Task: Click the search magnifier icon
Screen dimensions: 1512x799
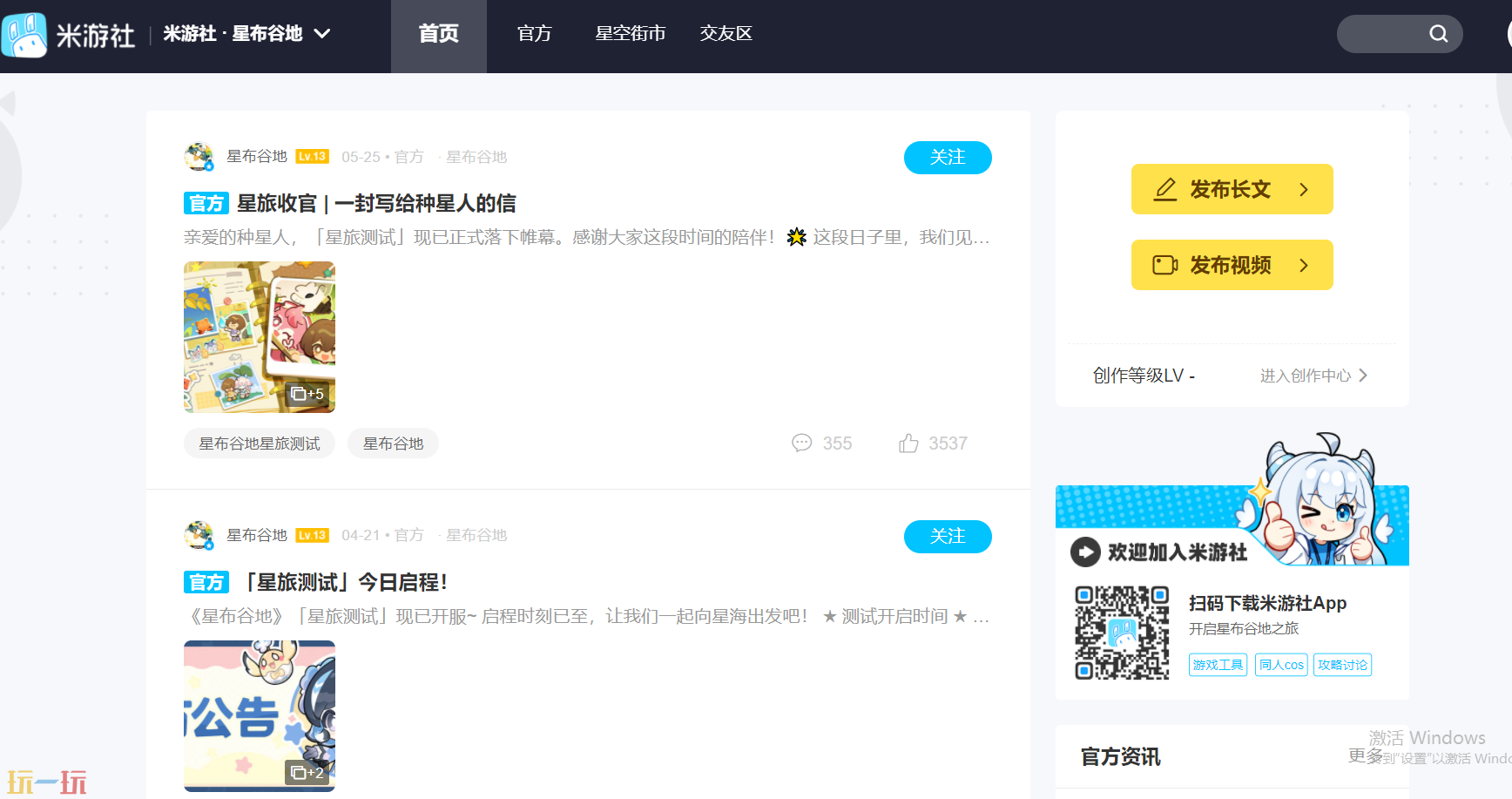Action: tap(1438, 34)
